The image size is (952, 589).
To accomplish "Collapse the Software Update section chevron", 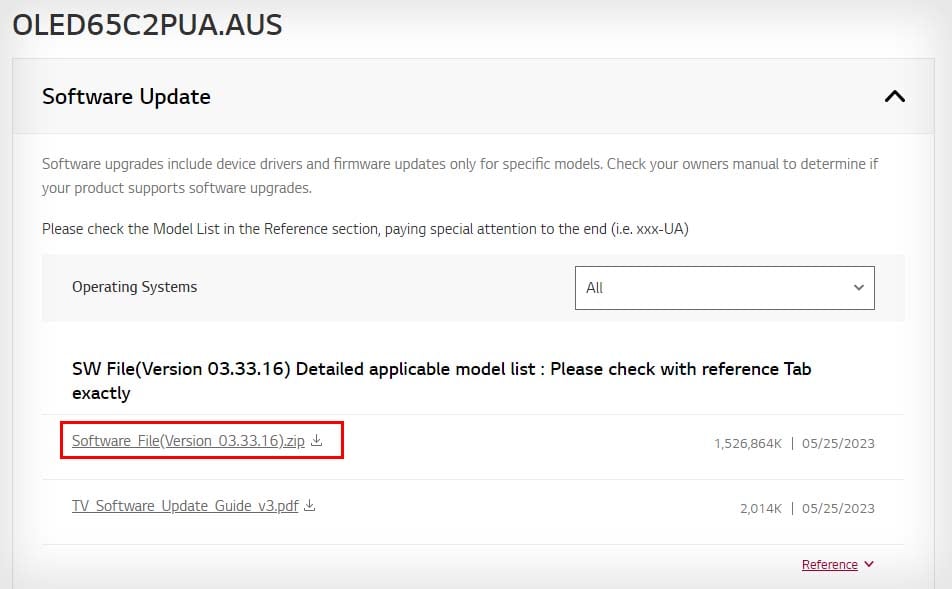I will [895, 97].
